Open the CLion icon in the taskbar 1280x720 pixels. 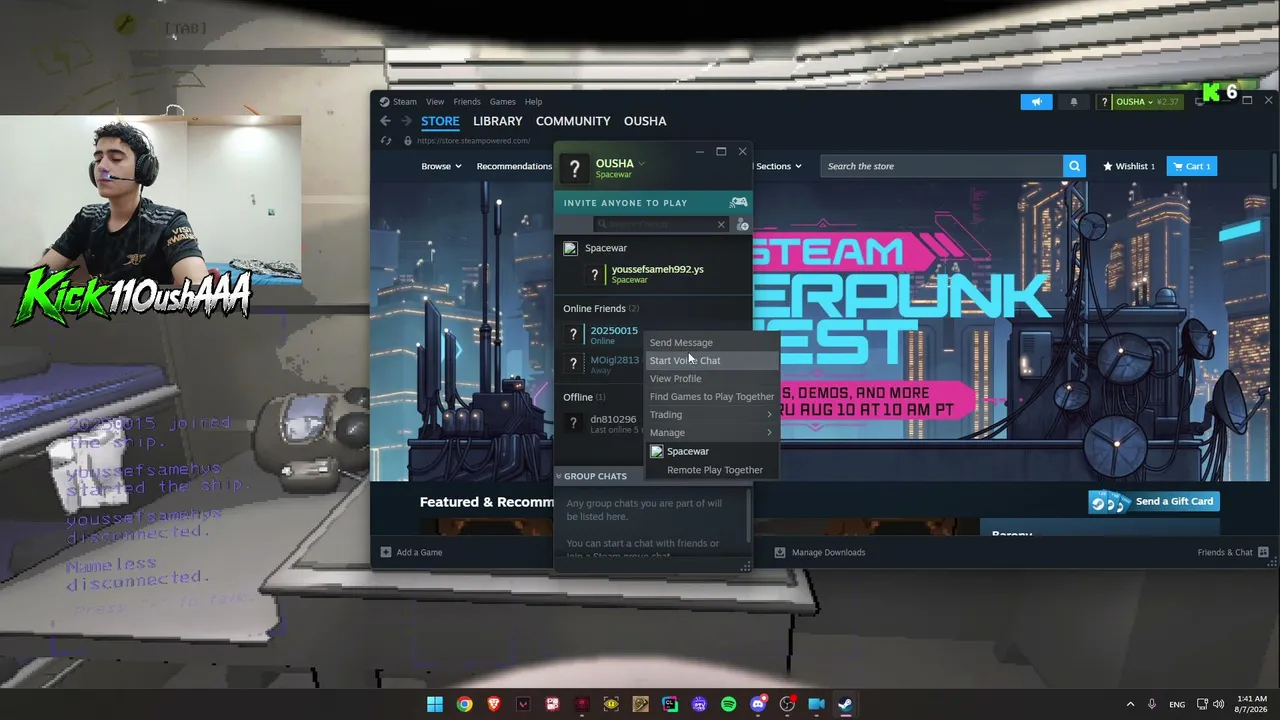(x=670, y=704)
